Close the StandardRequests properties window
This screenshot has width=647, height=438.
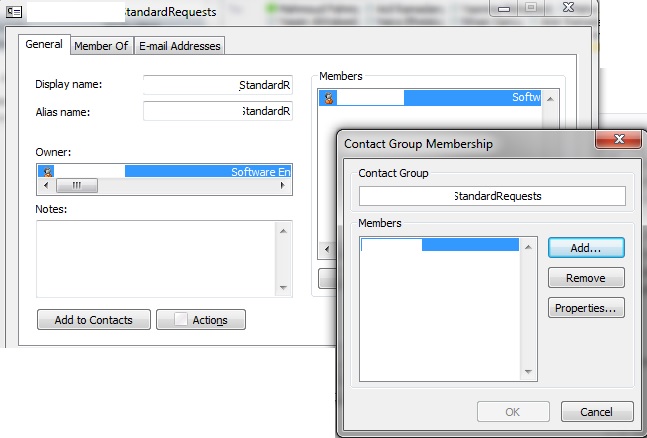[x=569, y=7]
